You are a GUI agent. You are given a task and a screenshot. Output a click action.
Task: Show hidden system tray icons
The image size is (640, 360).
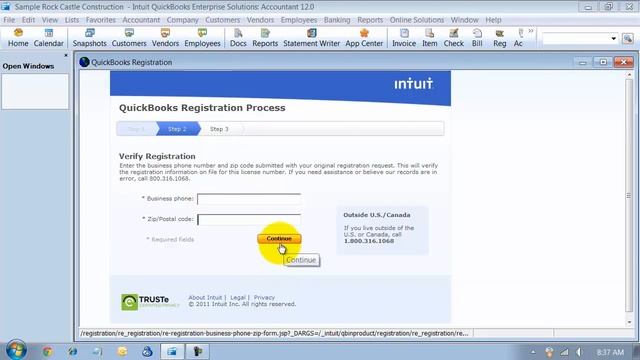point(533,351)
